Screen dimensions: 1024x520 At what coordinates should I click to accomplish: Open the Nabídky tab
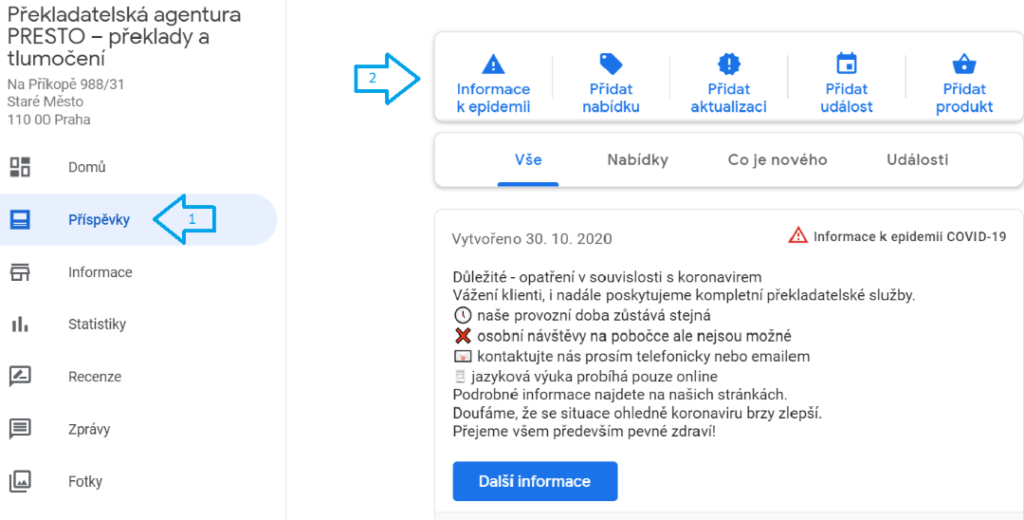tap(637, 160)
